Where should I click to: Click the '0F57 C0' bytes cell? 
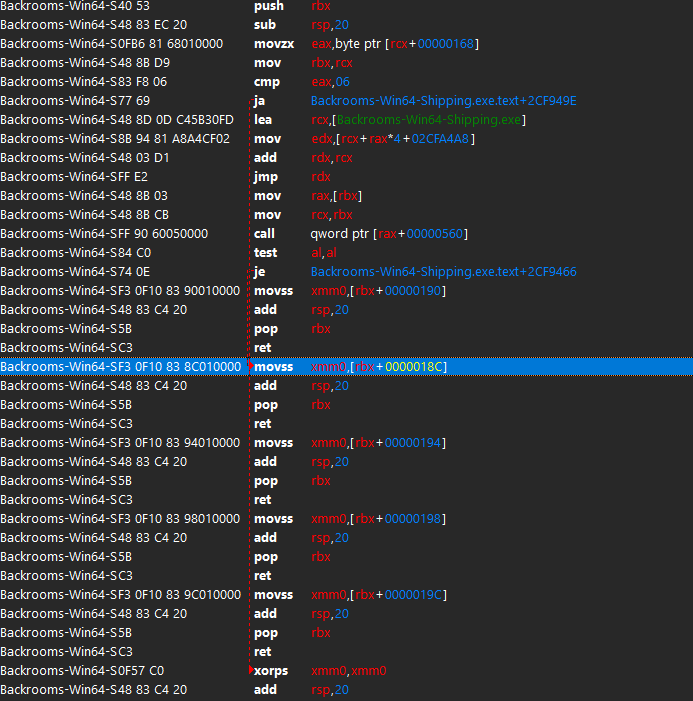(141, 671)
